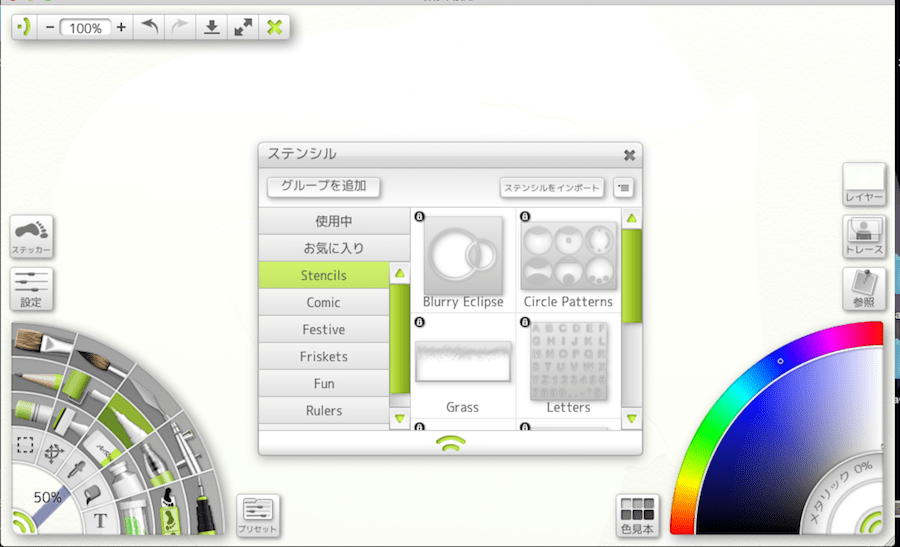The width and height of the screenshot is (900, 547).
Task: Undo the last action
Action: click(149, 27)
